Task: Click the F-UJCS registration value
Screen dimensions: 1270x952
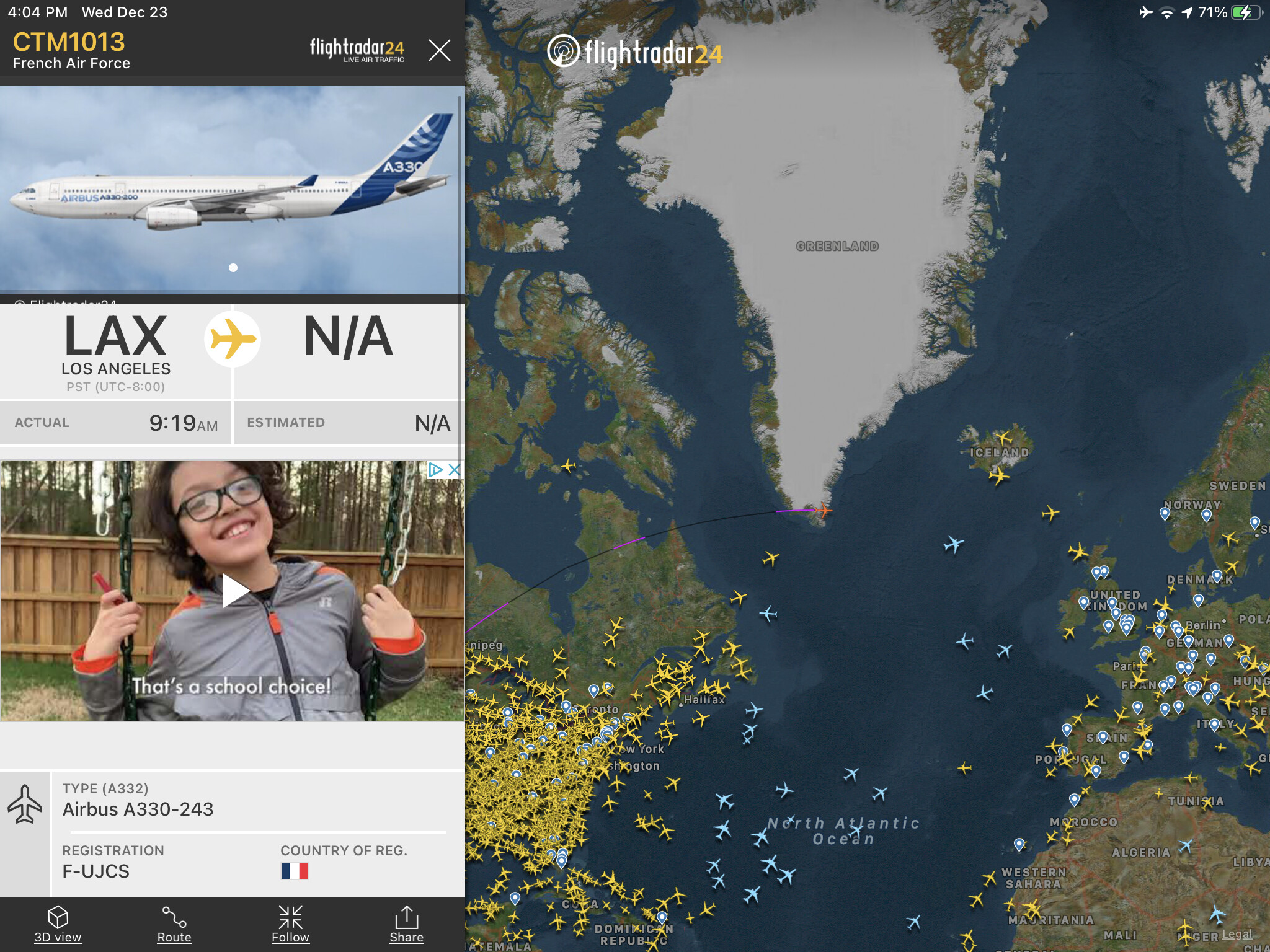Action: (x=96, y=871)
